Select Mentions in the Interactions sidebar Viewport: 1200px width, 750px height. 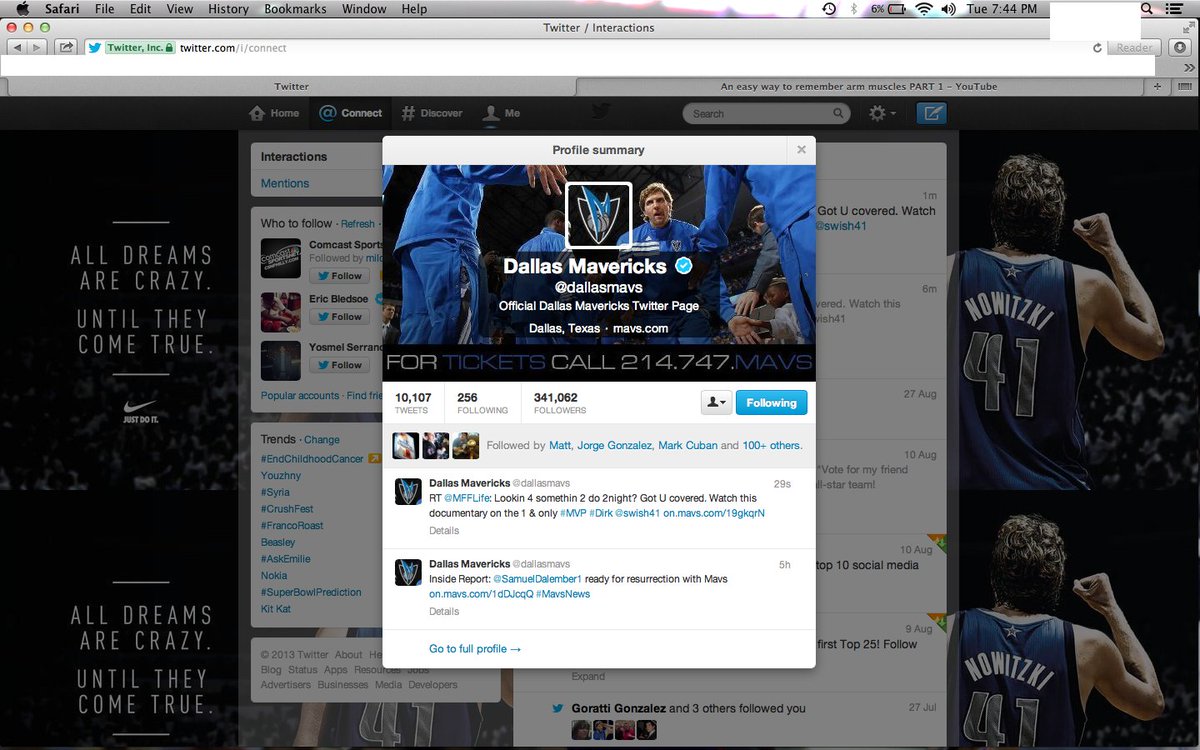[x=285, y=183]
